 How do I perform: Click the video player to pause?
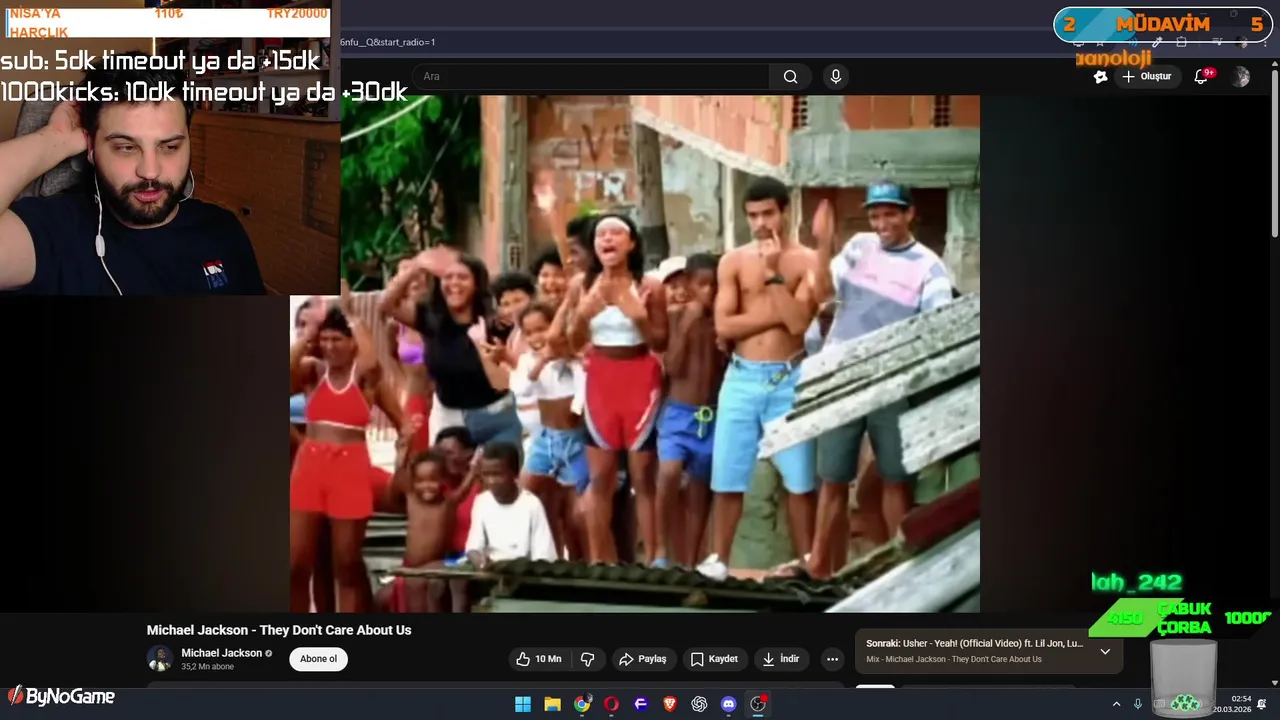[x=635, y=353]
